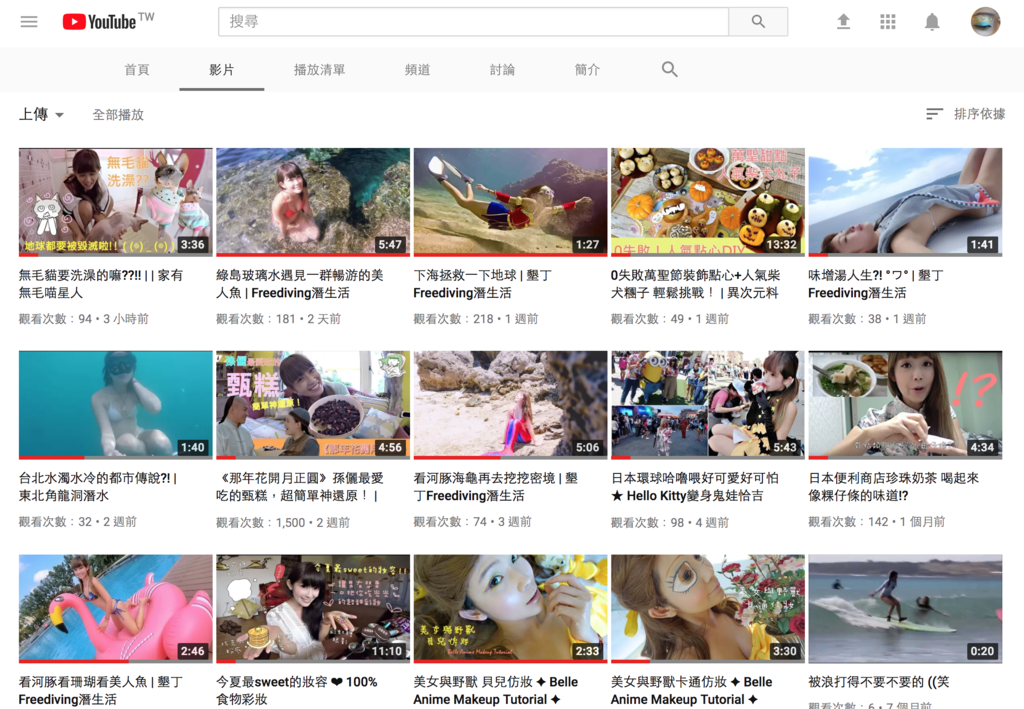Play the 4:56 甄糕 video thumbnail
The height and width of the screenshot is (709, 1024).
pyautogui.click(x=313, y=405)
